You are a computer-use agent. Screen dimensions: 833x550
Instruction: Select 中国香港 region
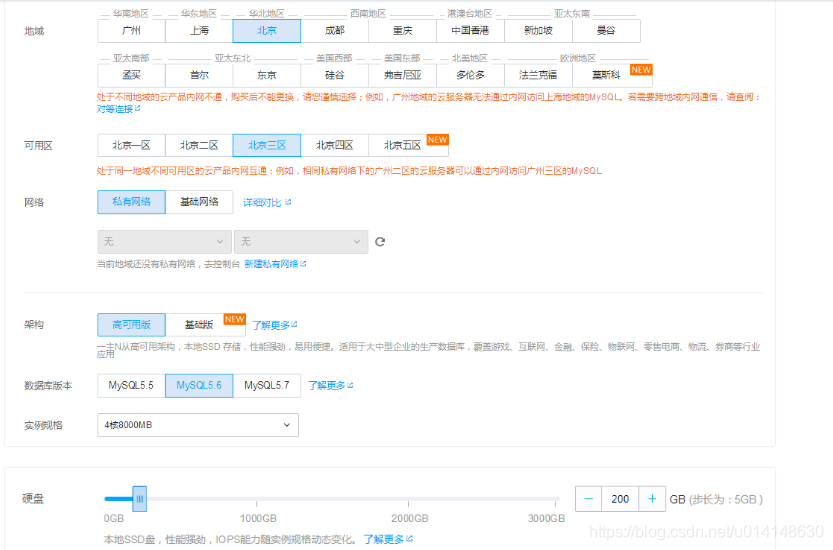pyautogui.click(x=470, y=31)
